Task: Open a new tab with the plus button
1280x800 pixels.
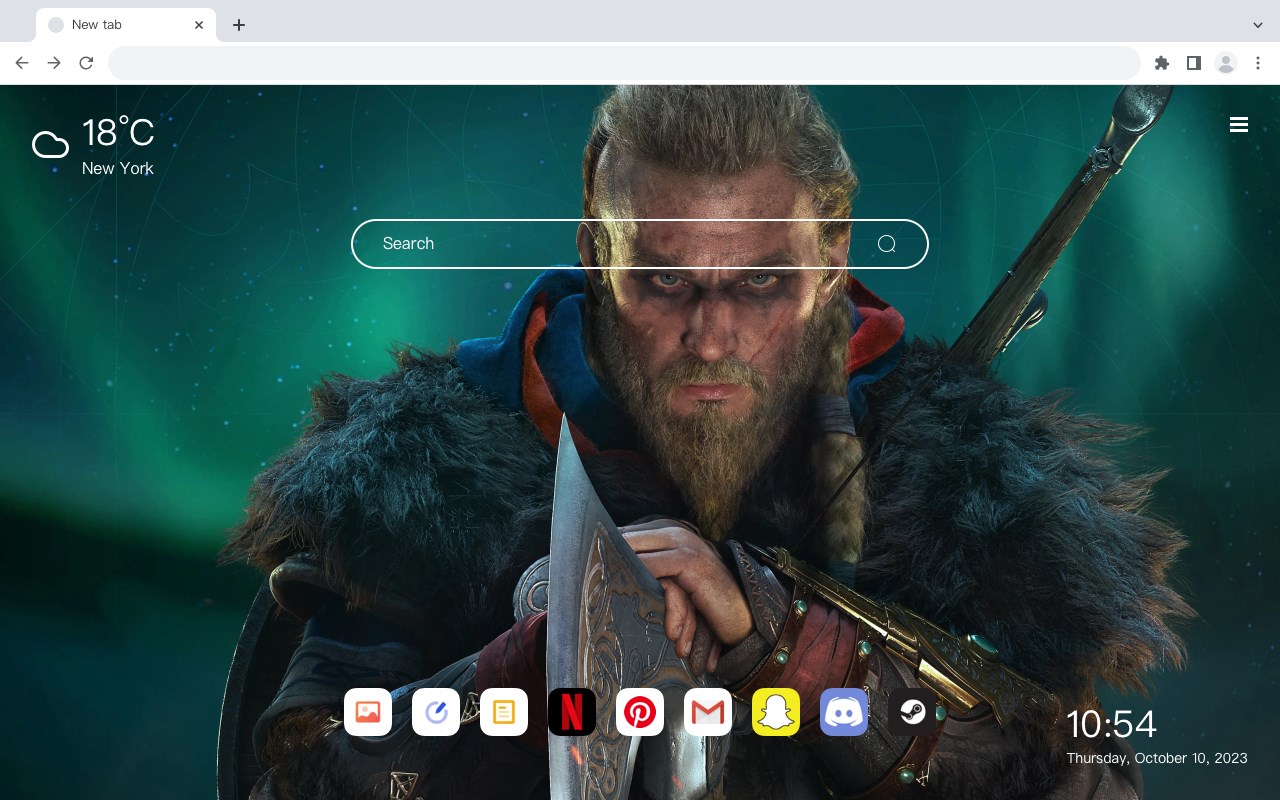Action: click(238, 25)
